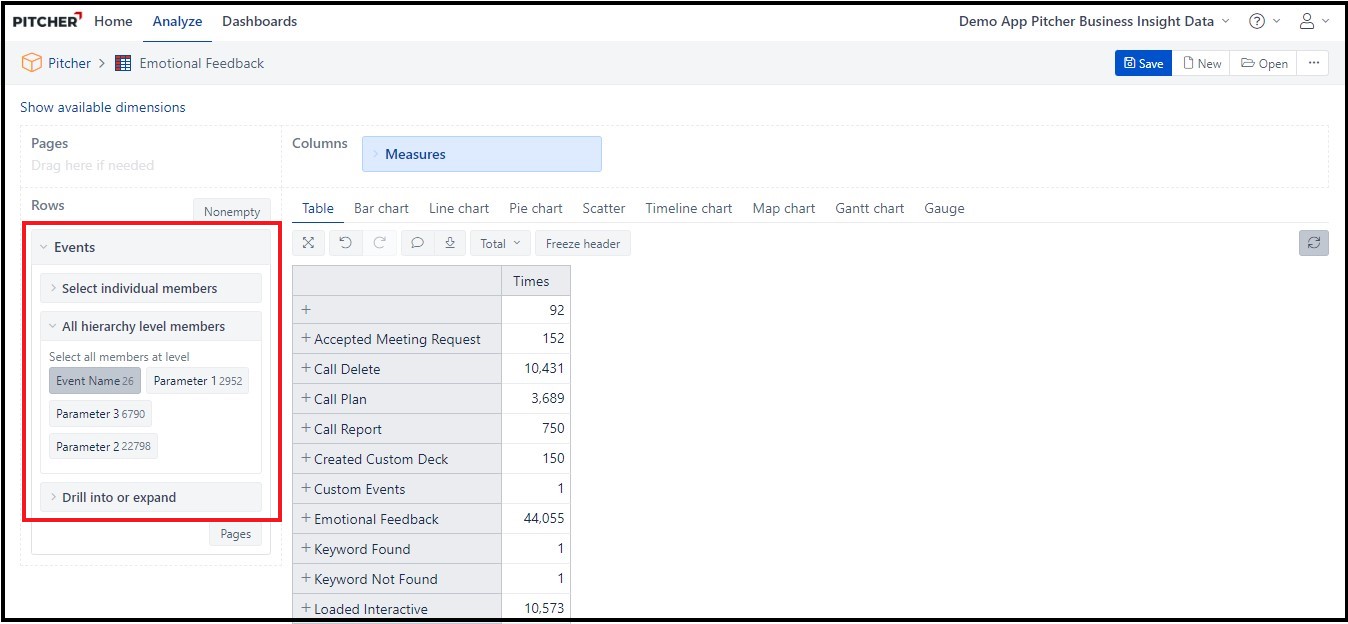Click the export download icon
The width and height of the screenshot is (1348, 624).
450,243
